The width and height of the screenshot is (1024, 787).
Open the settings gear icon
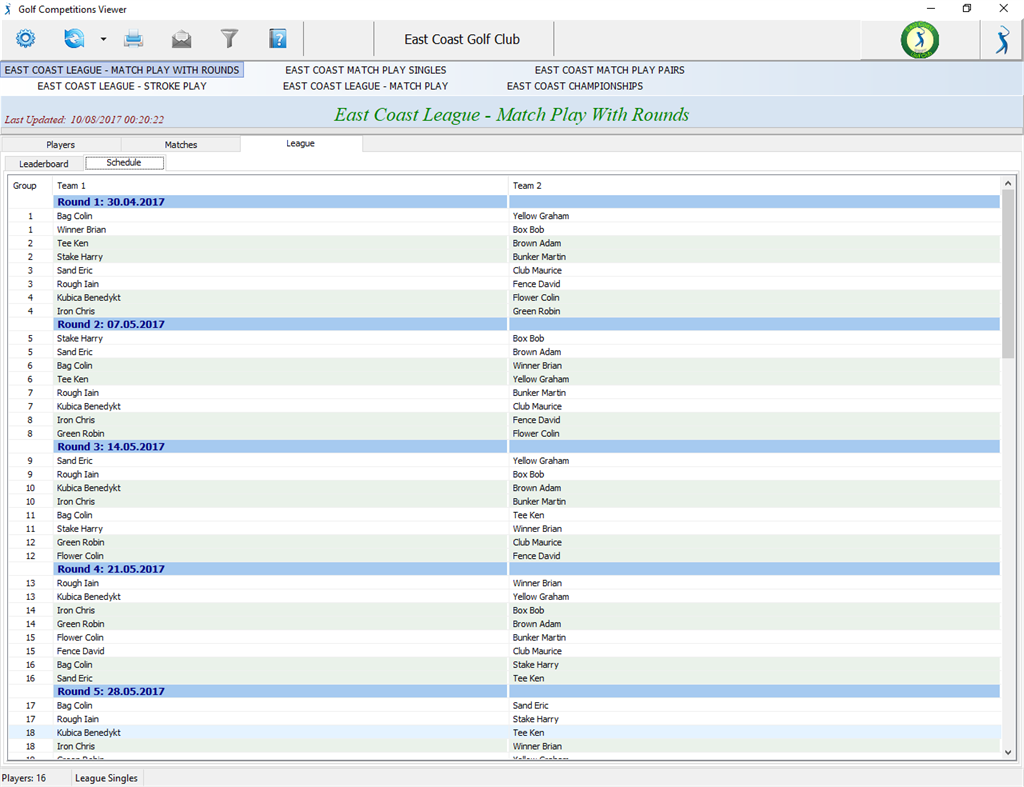25,39
